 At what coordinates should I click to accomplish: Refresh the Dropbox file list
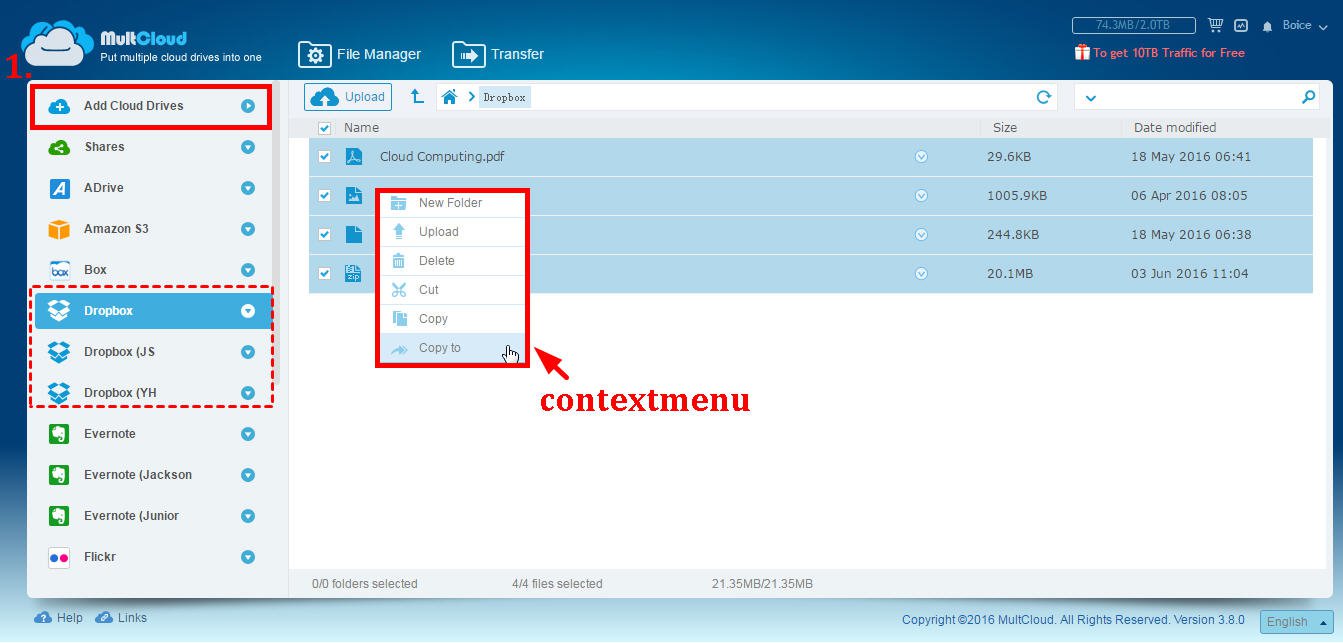(x=1044, y=97)
